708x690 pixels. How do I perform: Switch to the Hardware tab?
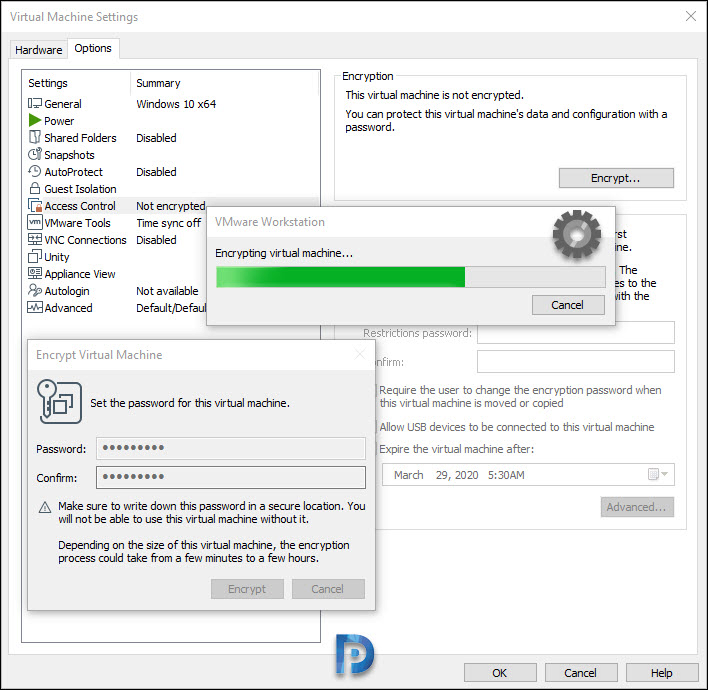(39, 50)
